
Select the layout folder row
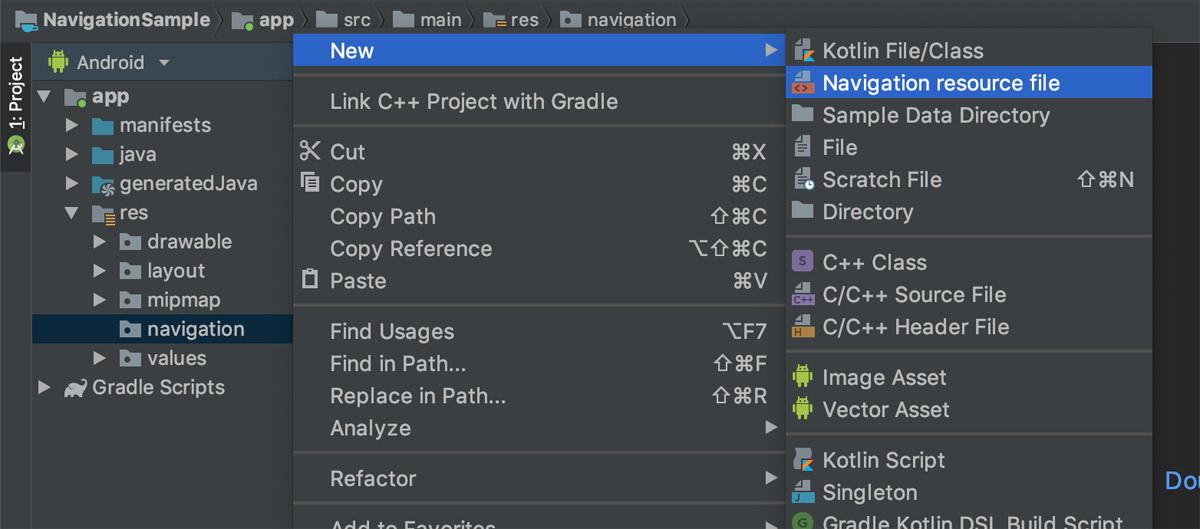point(163,271)
